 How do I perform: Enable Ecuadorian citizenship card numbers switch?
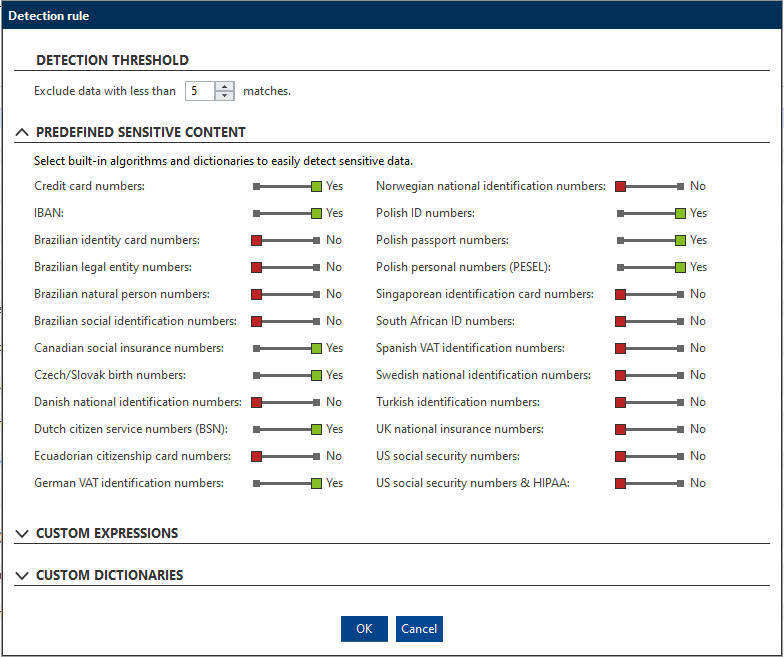286,456
